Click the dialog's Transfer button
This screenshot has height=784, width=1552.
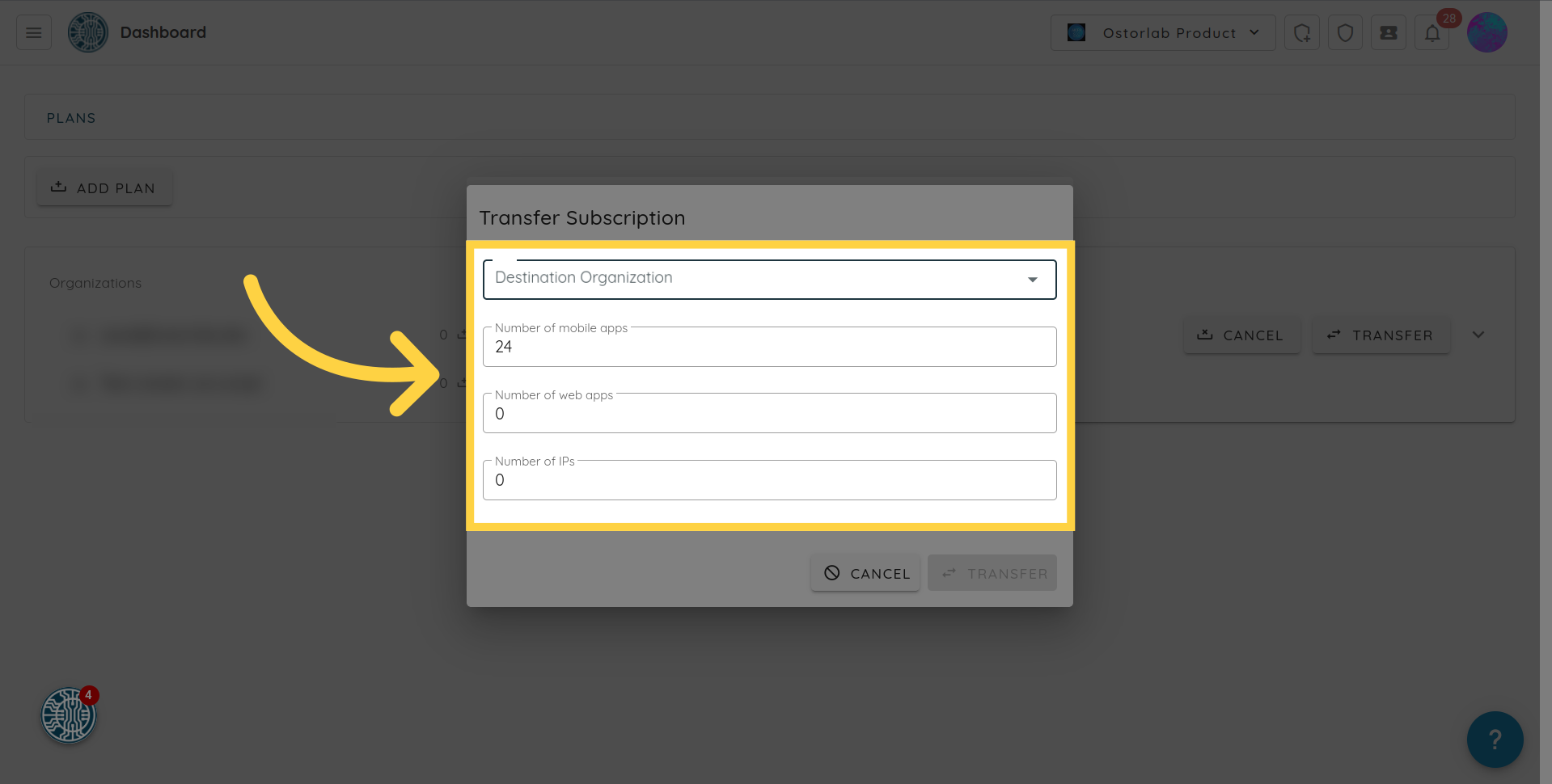tap(992, 573)
